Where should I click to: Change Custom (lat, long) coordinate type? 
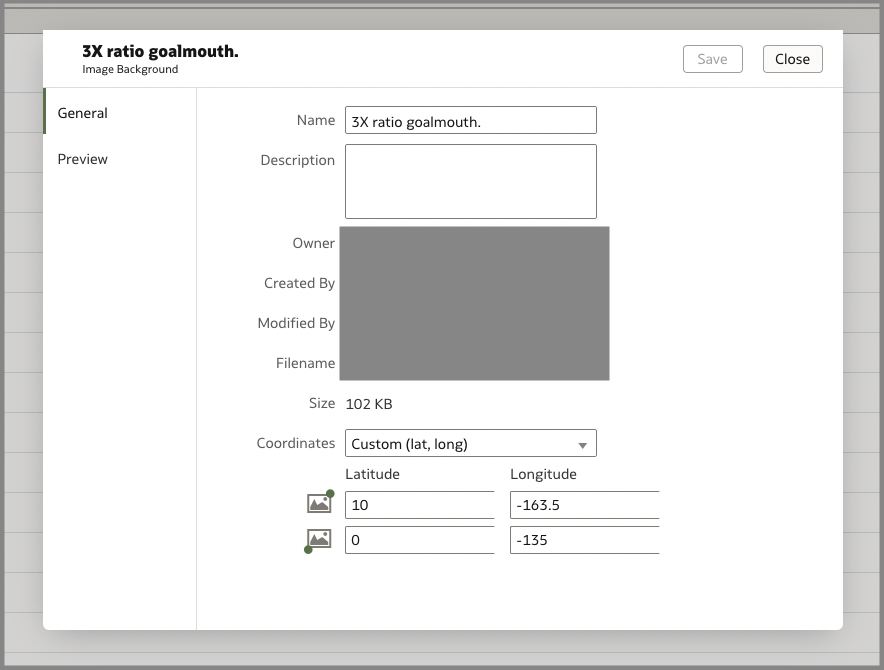pyautogui.click(x=470, y=443)
